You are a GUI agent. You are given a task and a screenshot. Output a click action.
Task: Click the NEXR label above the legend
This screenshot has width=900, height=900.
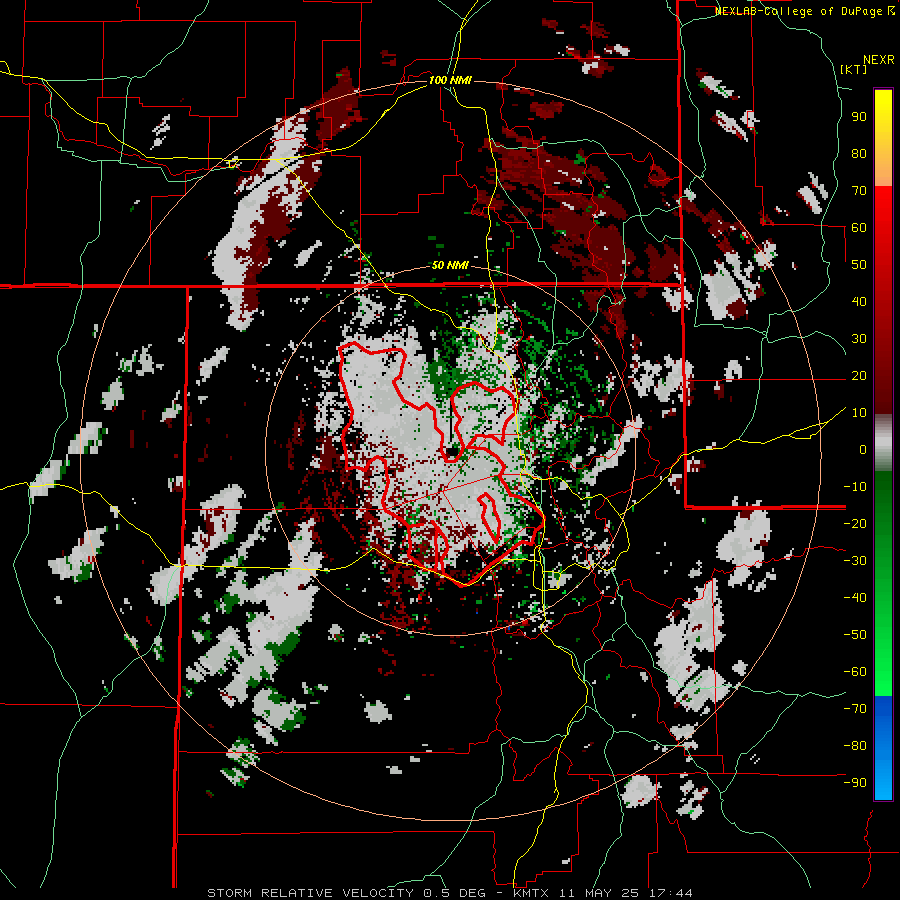(879, 60)
